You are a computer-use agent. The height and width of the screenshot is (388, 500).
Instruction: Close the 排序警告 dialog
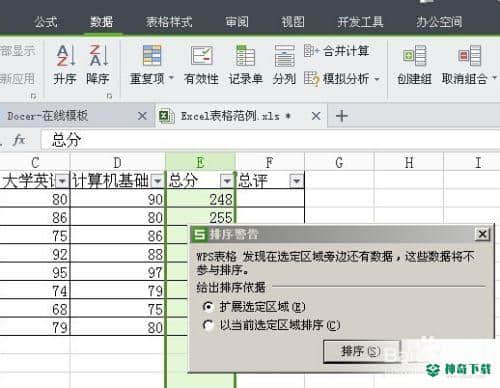[x=482, y=234]
